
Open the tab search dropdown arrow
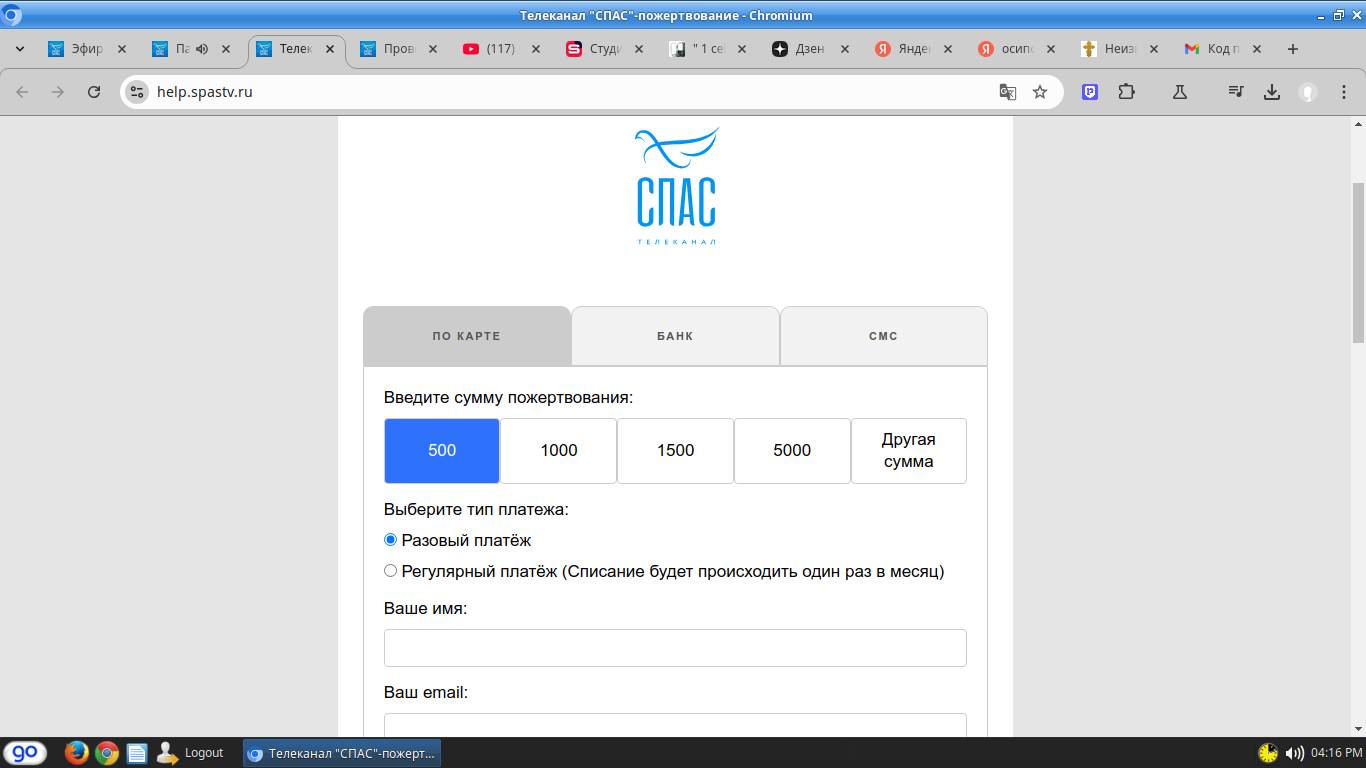20,49
